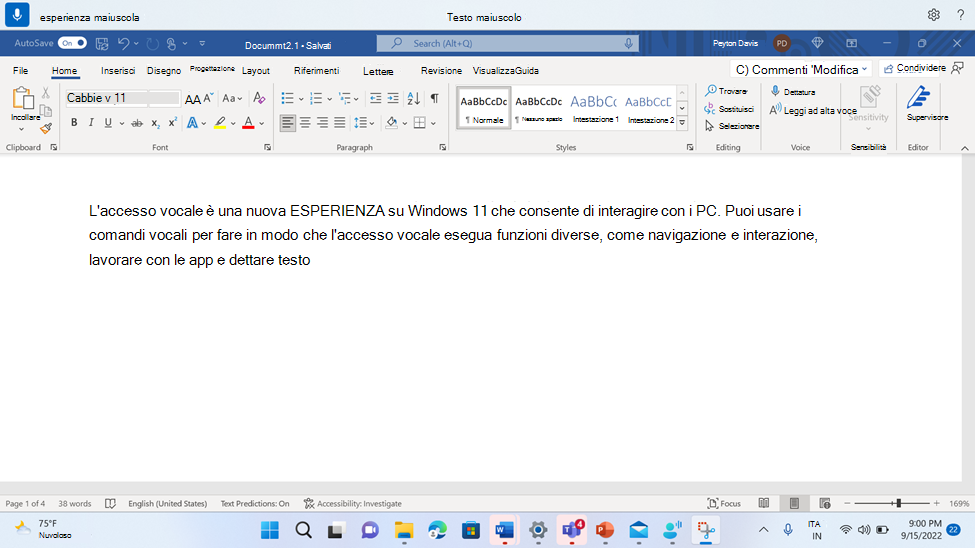Open shading color dropdown arrow
The width and height of the screenshot is (975, 548).
(405, 123)
